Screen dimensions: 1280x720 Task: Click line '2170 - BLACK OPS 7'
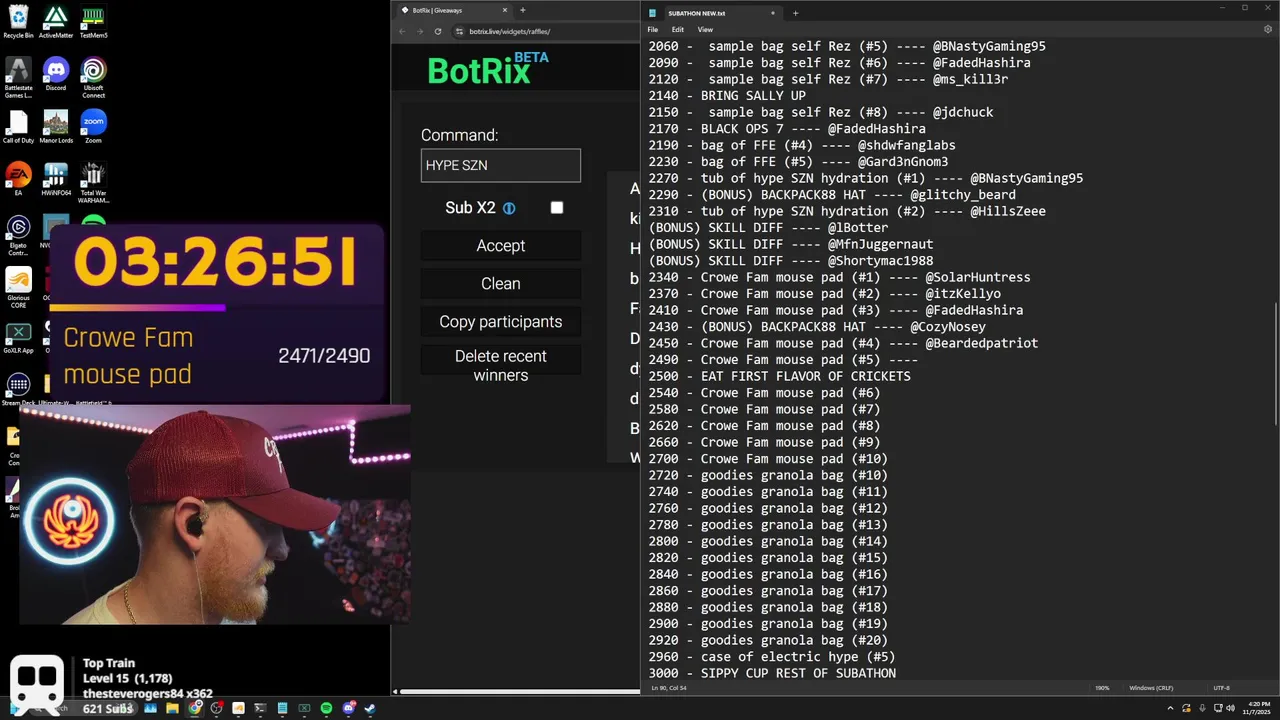pos(787,129)
